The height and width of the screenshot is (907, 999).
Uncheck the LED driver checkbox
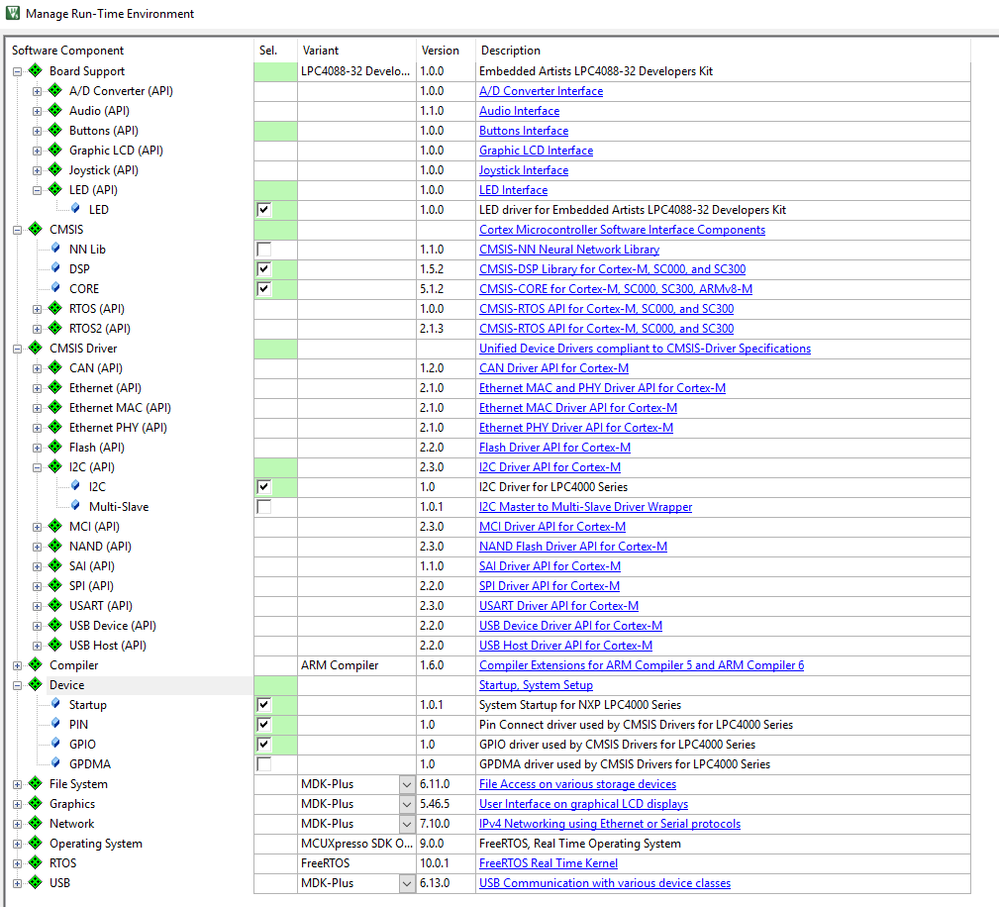[264, 210]
